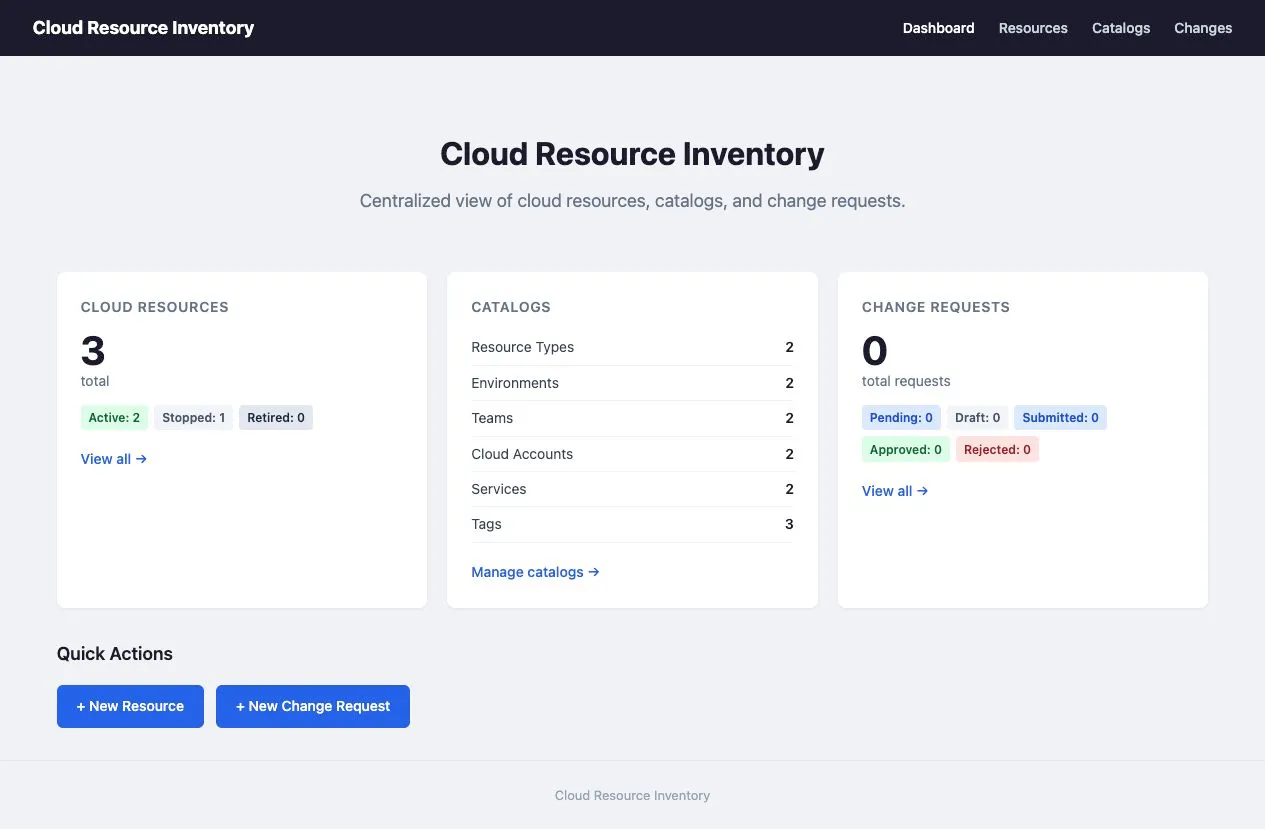
Task: Click the Tags count value 3
Action: pos(789,524)
